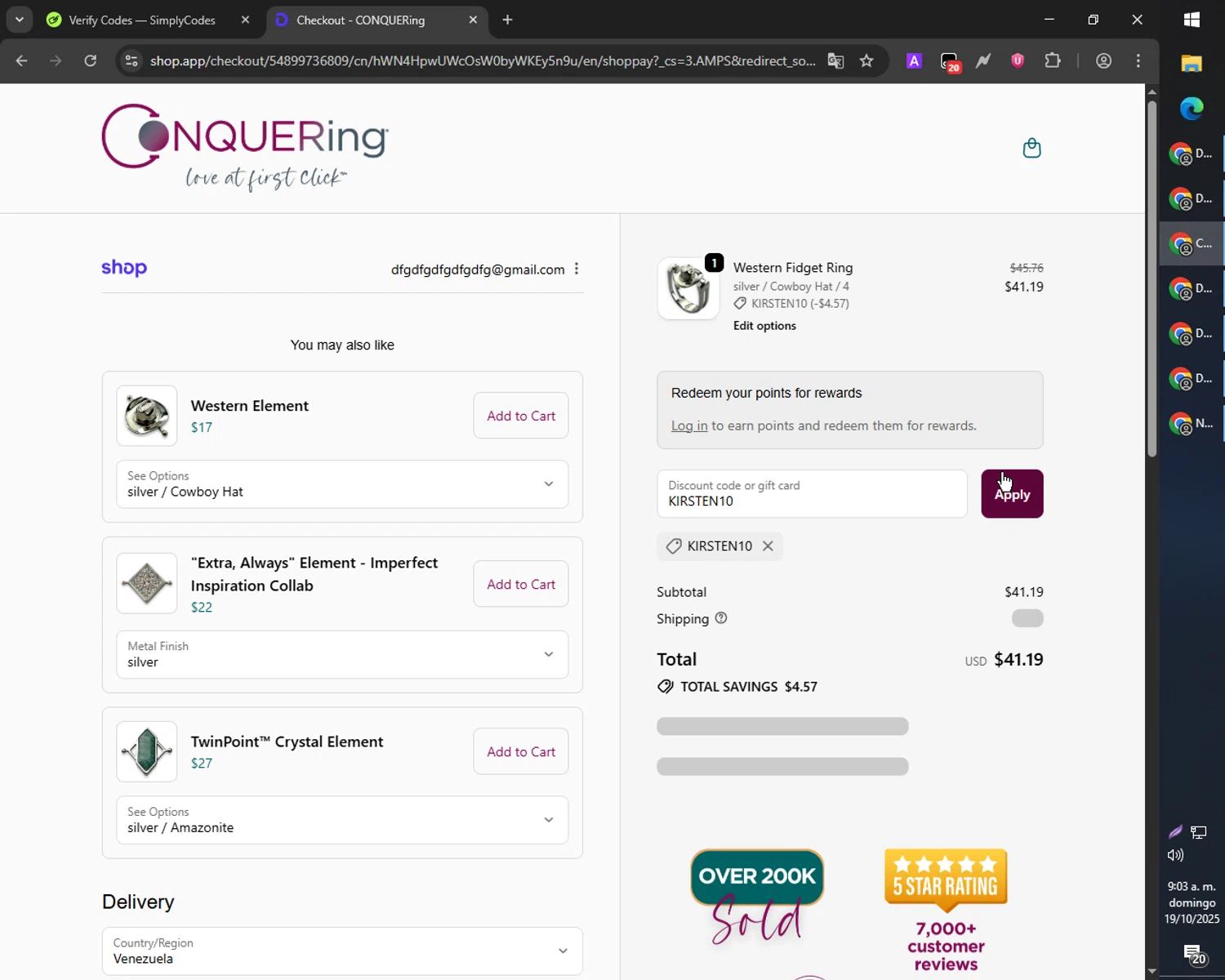Open the Western Element options dropdown
Viewport: 1225px width, 980px height.
click(x=342, y=484)
